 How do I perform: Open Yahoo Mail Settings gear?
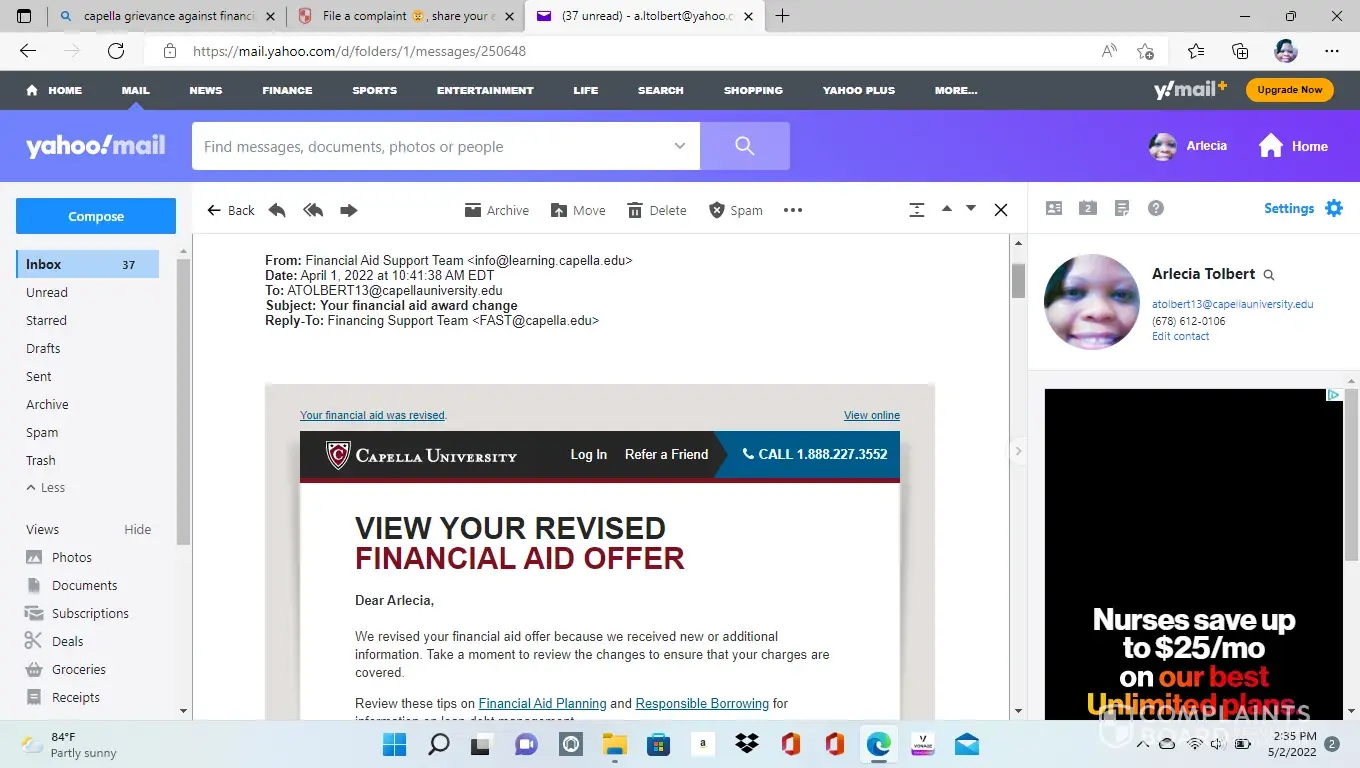[x=1334, y=208]
